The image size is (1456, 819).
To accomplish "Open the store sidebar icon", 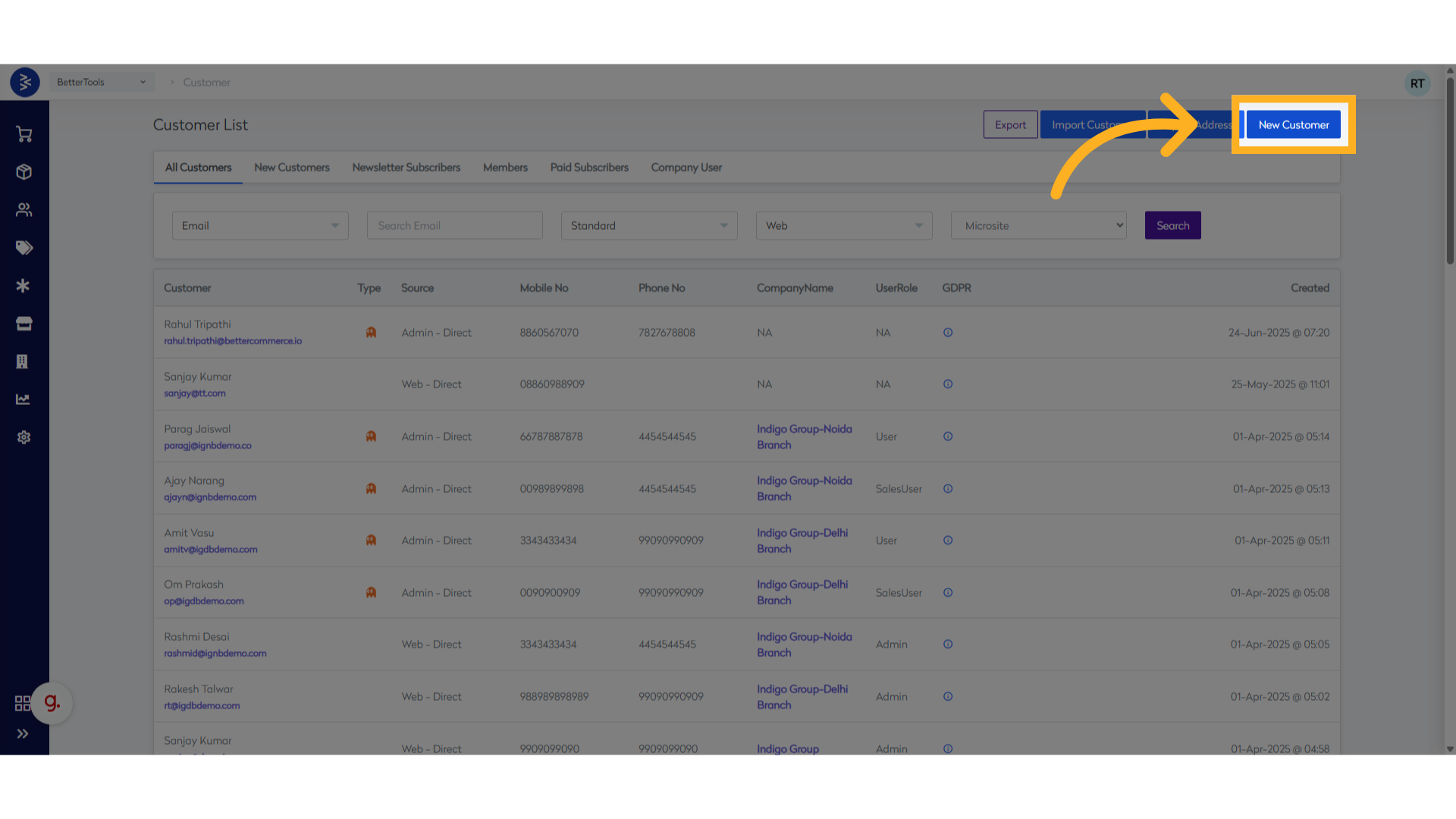I will [24, 324].
